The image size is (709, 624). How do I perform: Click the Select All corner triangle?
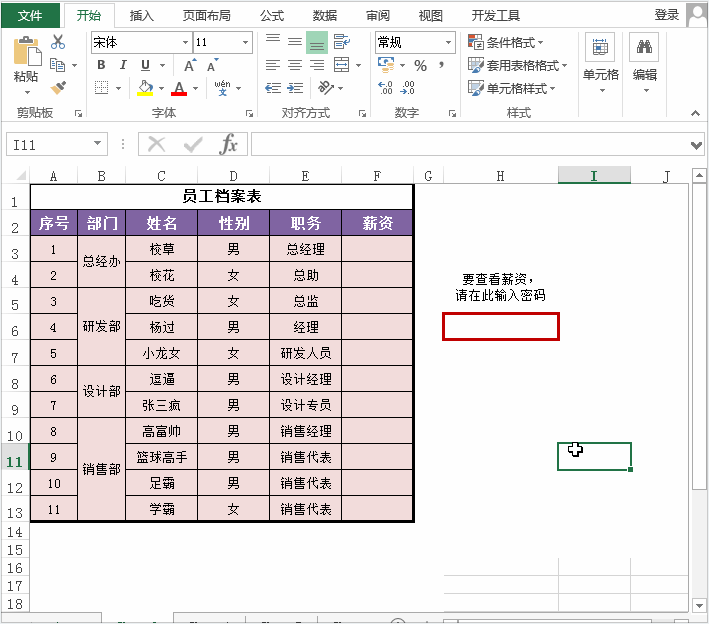pos(21,175)
